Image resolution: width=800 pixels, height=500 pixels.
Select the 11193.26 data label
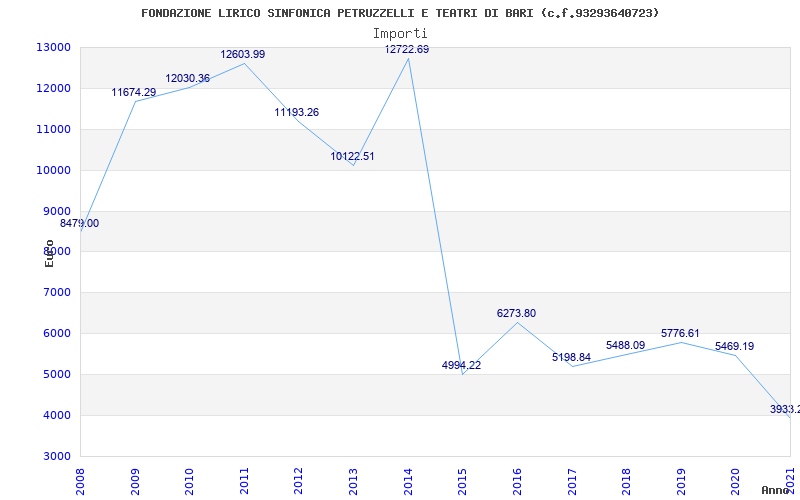296,112
